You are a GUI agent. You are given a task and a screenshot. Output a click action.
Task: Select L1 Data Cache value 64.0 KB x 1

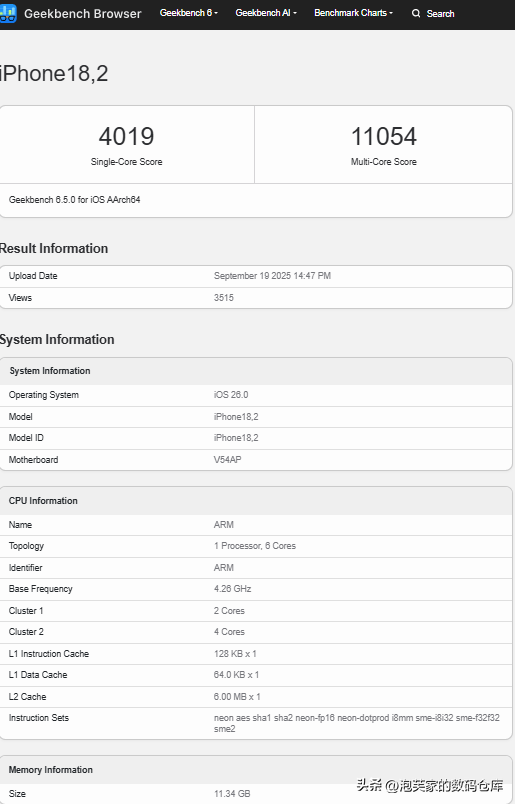coord(236,675)
